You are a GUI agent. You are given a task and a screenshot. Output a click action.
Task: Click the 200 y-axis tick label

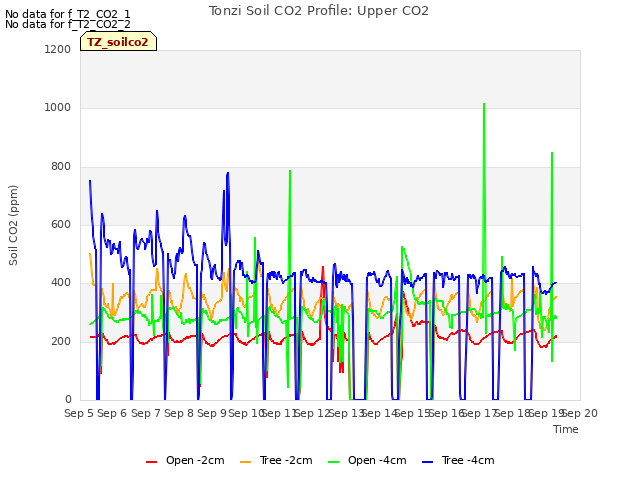click(x=61, y=341)
